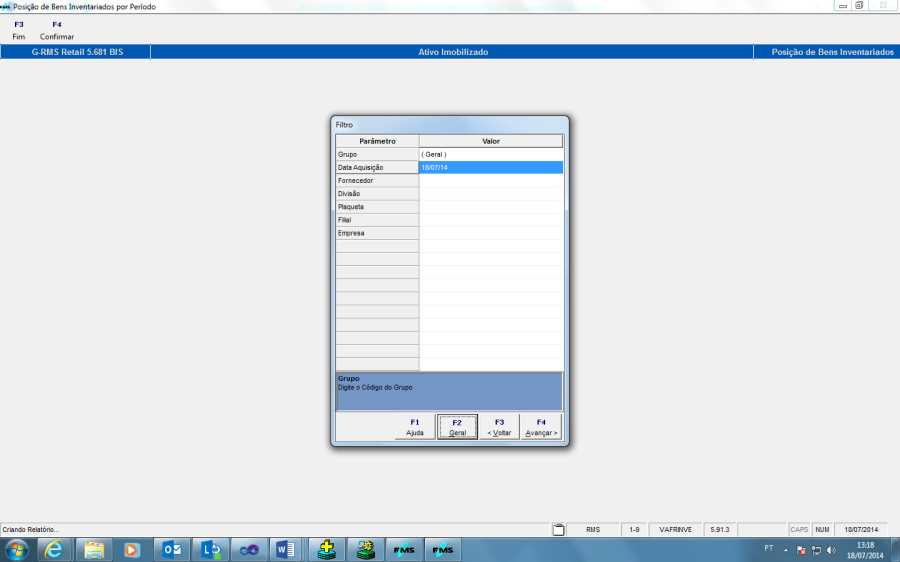Go back with F3 Voltar button
Viewport: 900px width, 562px height.
pos(499,427)
